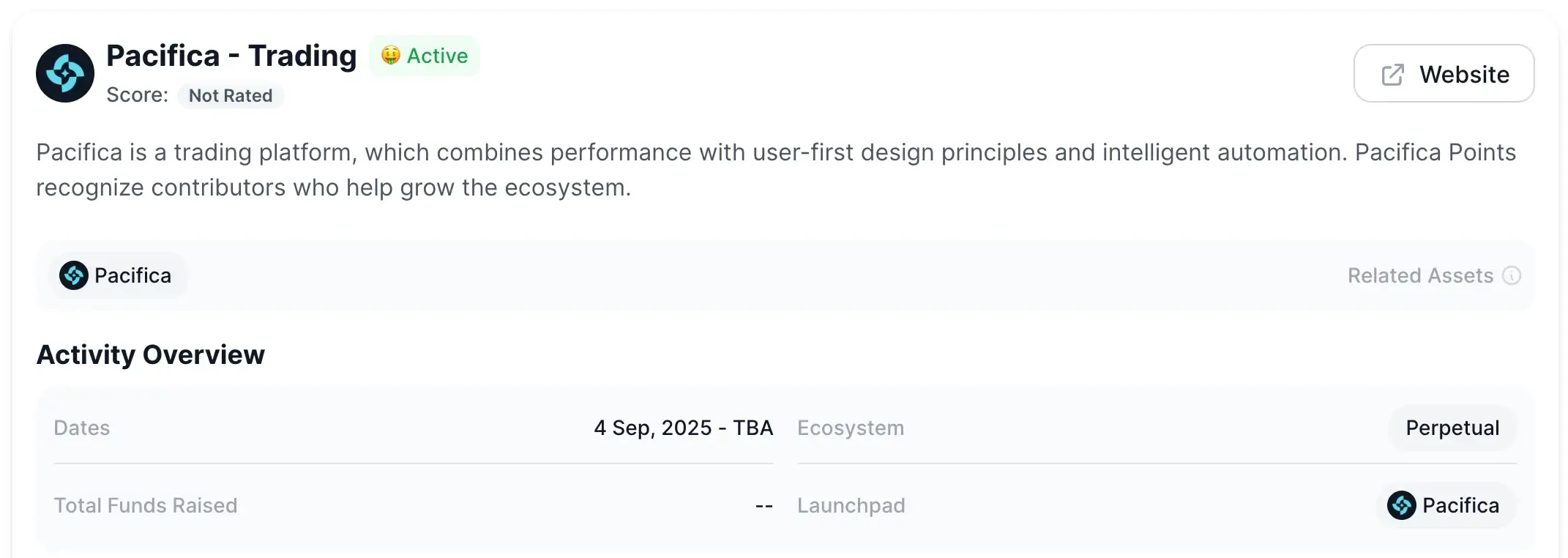Click the "4 Sep, 2025 - TBA" date value
Viewport: 1568px width, 558px height.
coord(683,428)
